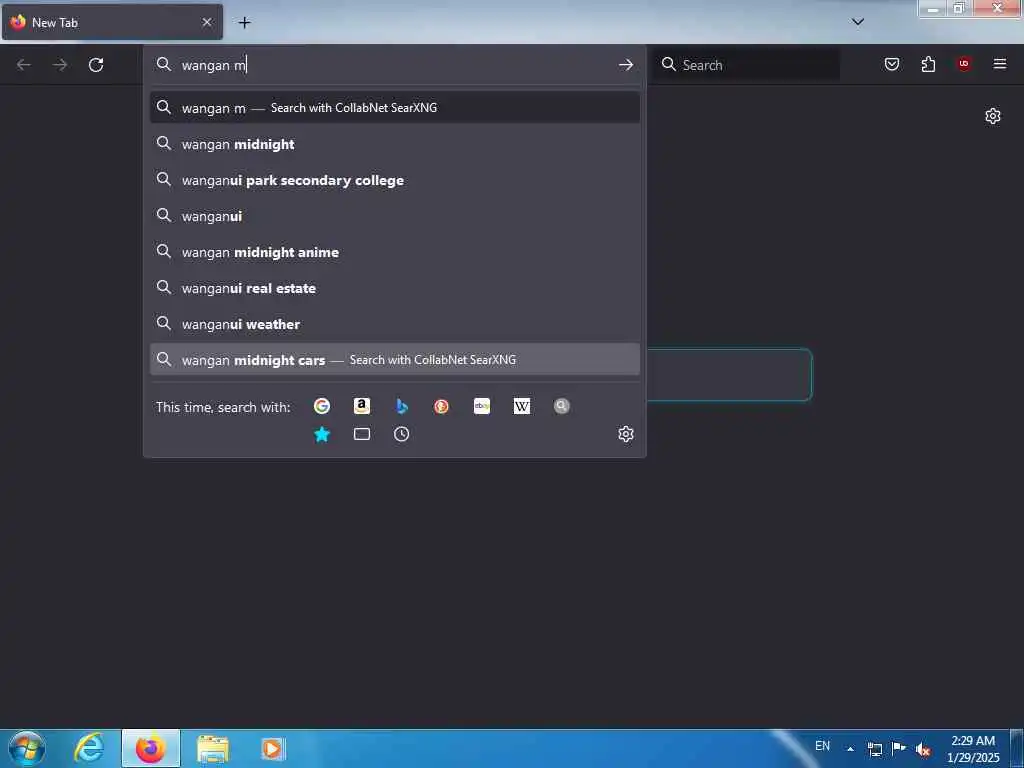The height and width of the screenshot is (768, 1024).
Task: Open network status tray icon
Action: click(875, 749)
